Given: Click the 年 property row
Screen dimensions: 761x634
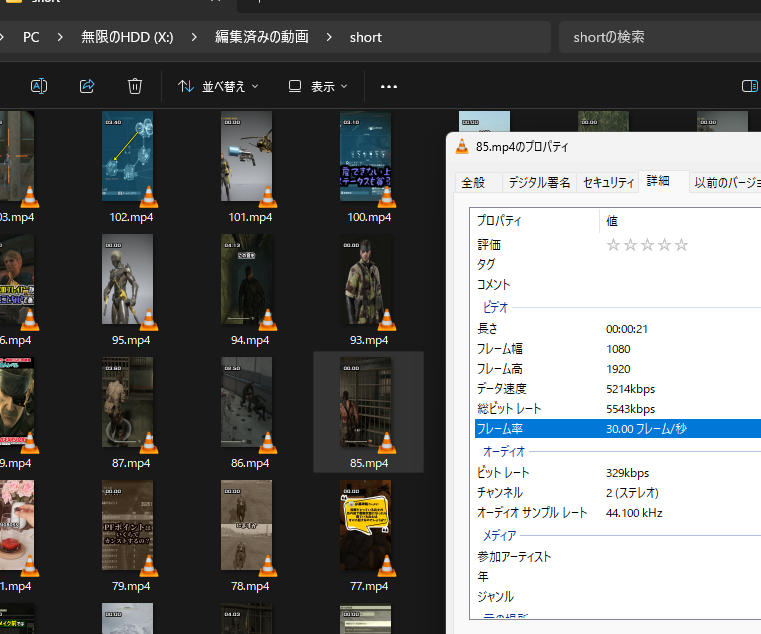Looking at the screenshot, I should pyautogui.click(x=618, y=577).
